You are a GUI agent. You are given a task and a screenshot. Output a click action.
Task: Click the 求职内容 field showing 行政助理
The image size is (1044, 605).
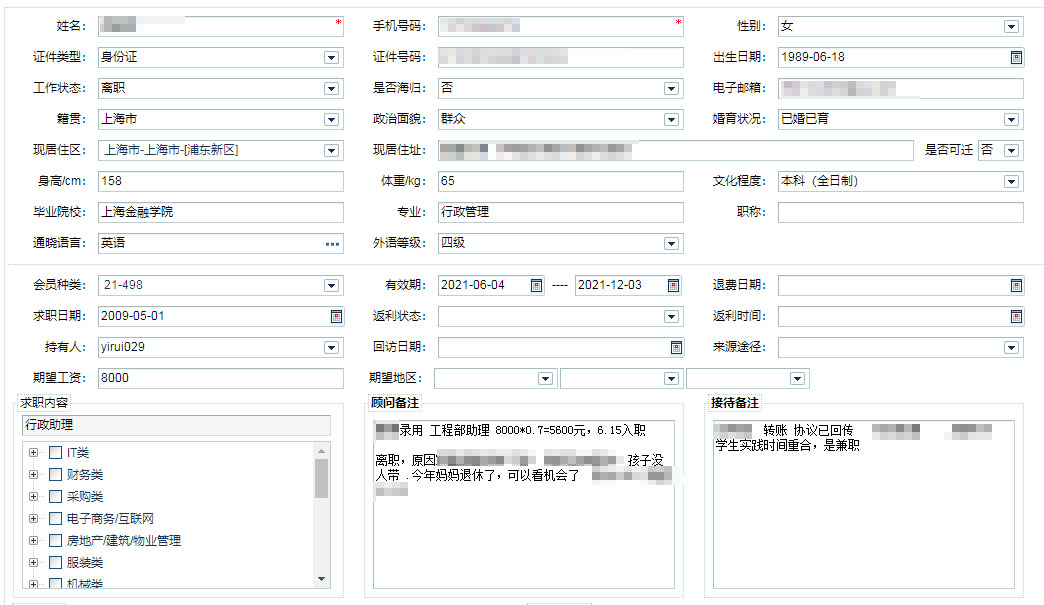coord(176,425)
